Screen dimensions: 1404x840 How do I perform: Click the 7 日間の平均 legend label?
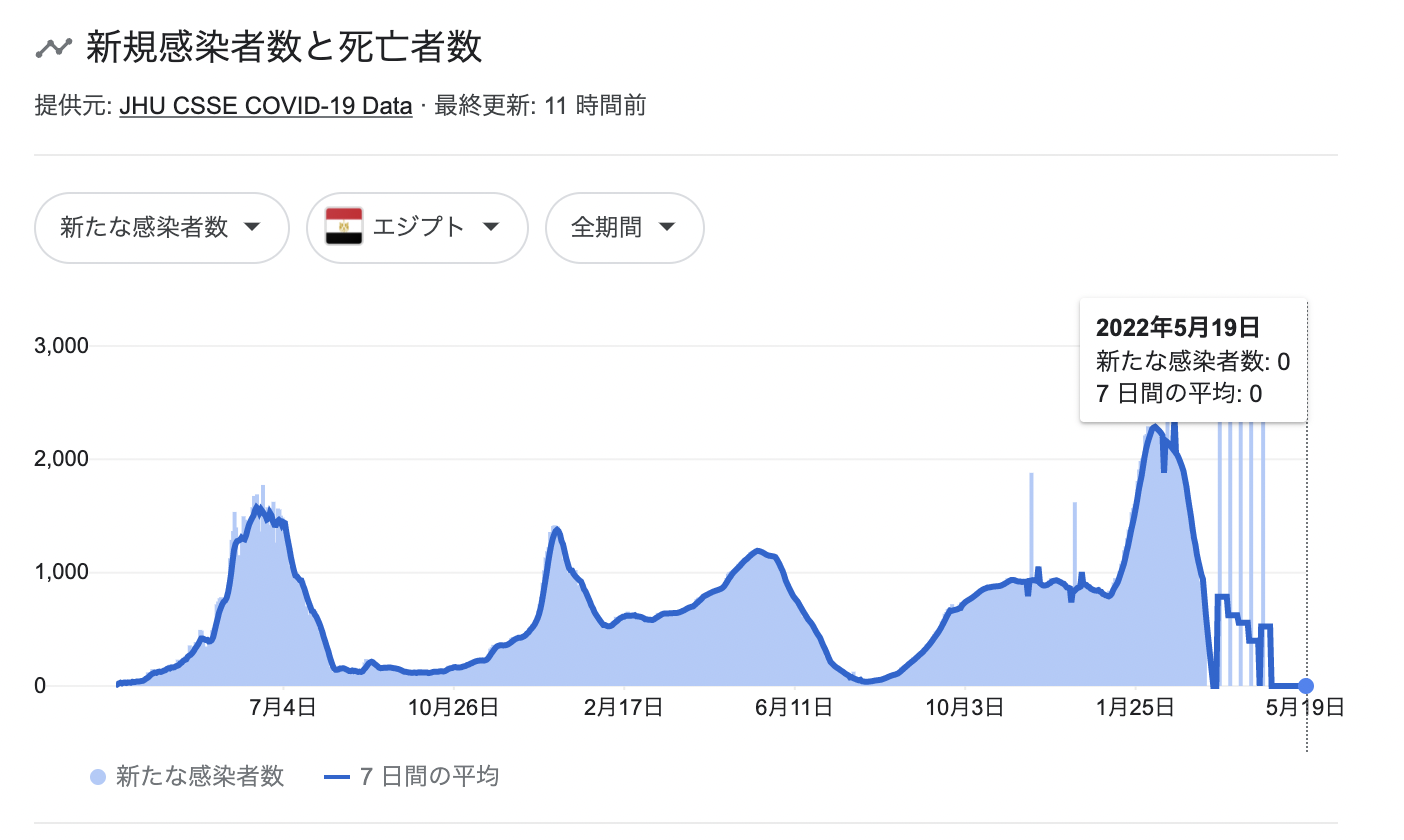[429, 777]
